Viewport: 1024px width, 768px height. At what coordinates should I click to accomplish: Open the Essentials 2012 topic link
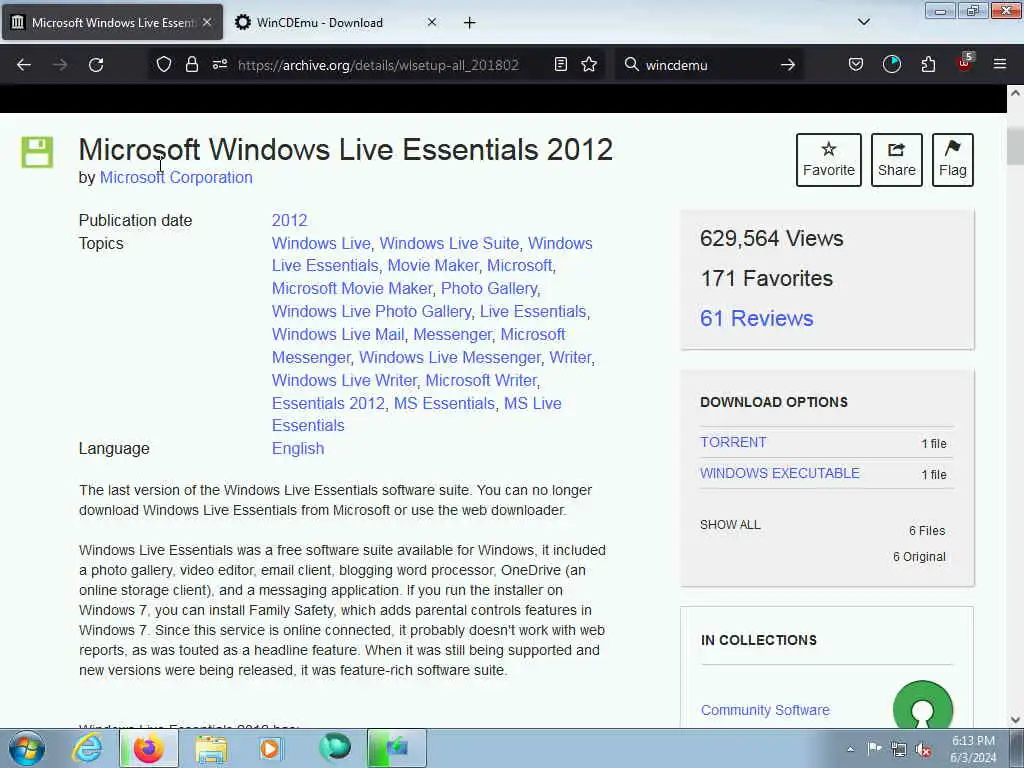(328, 404)
